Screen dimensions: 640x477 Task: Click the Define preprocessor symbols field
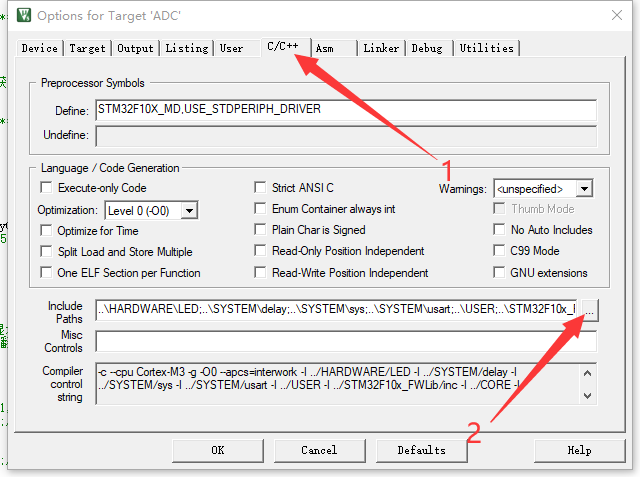pyautogui.click(x=346, y=110)
